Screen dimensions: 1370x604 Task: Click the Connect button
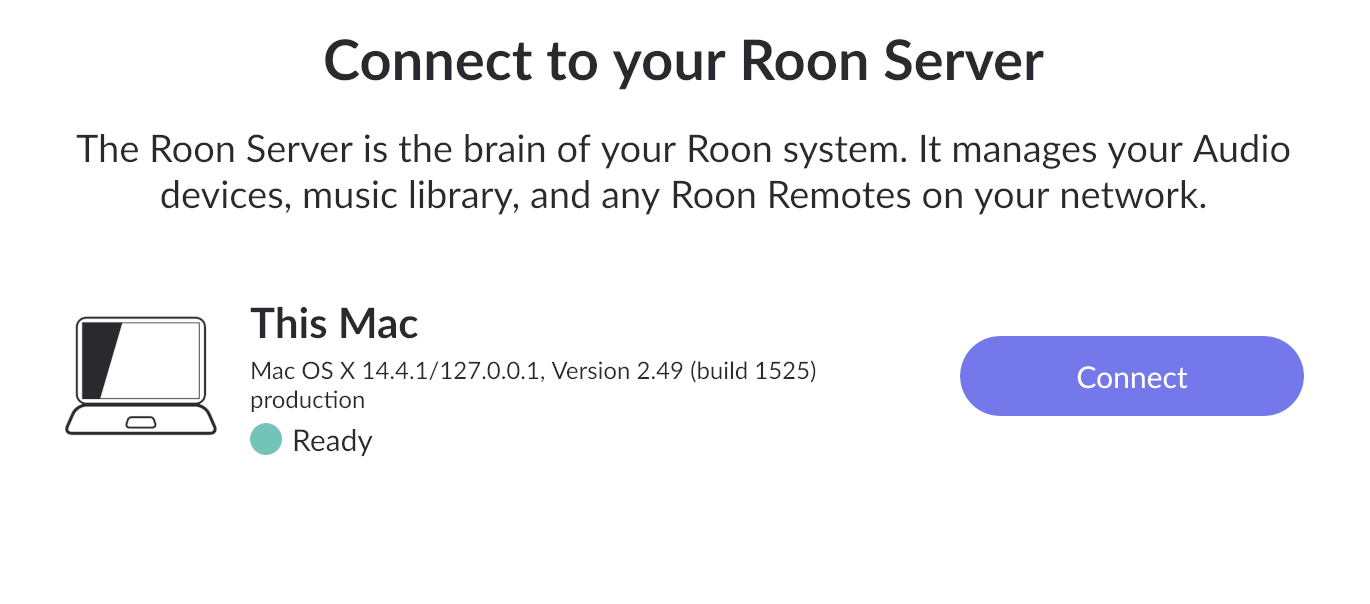[1131, 376]
